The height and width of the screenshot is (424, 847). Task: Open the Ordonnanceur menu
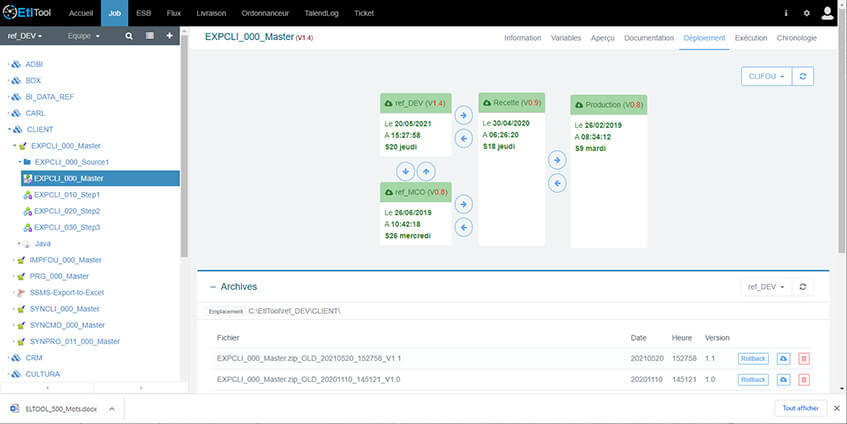click(x=265, y=13)
